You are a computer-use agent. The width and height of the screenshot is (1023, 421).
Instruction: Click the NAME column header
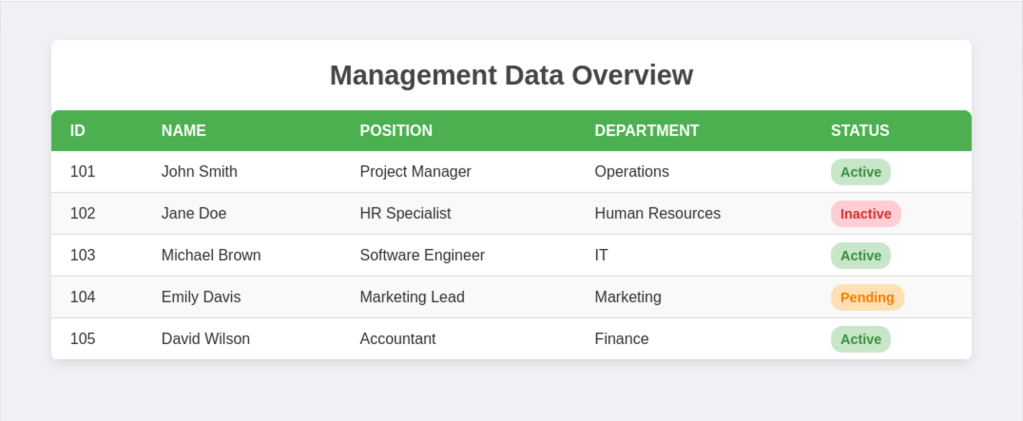point(184,131)
